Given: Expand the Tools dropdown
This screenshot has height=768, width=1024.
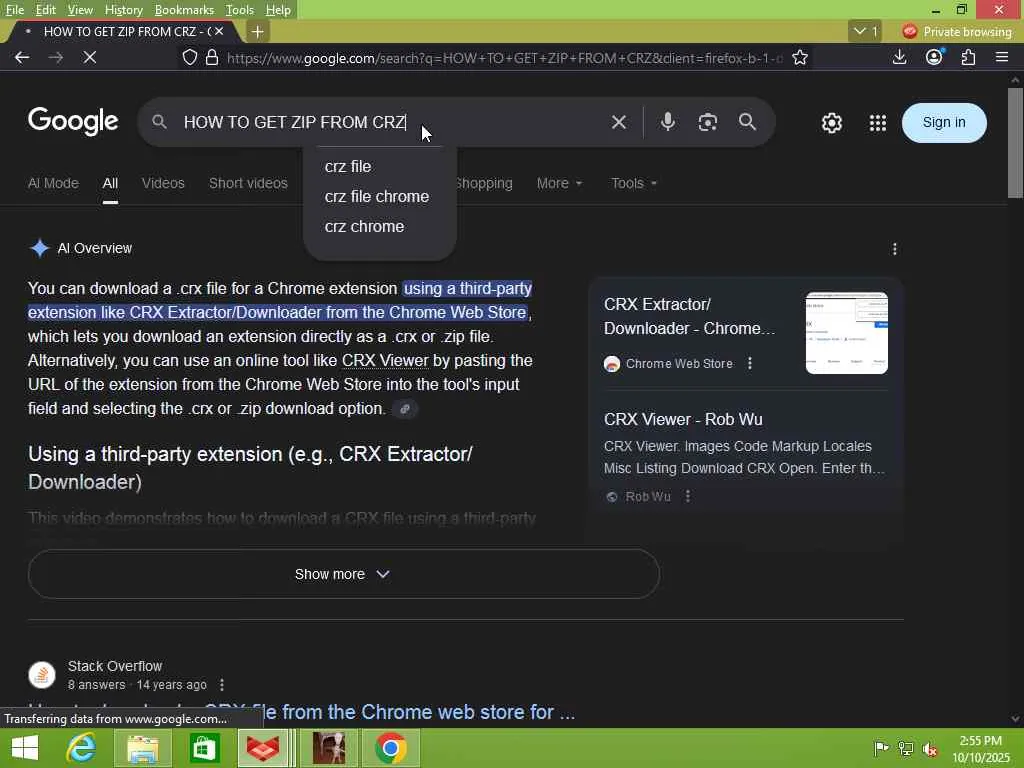Looking at the screenshot, I should [x=634, y=184].
